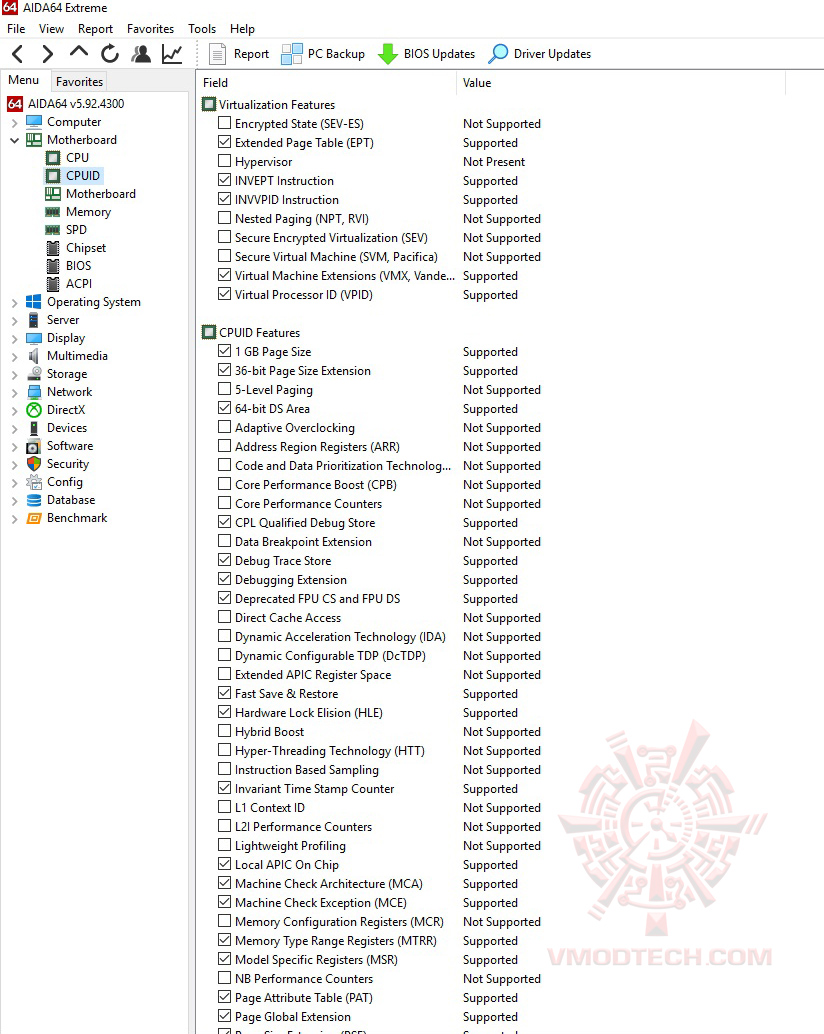Click the Value column header
The image size is (824, 1034).
620,83
